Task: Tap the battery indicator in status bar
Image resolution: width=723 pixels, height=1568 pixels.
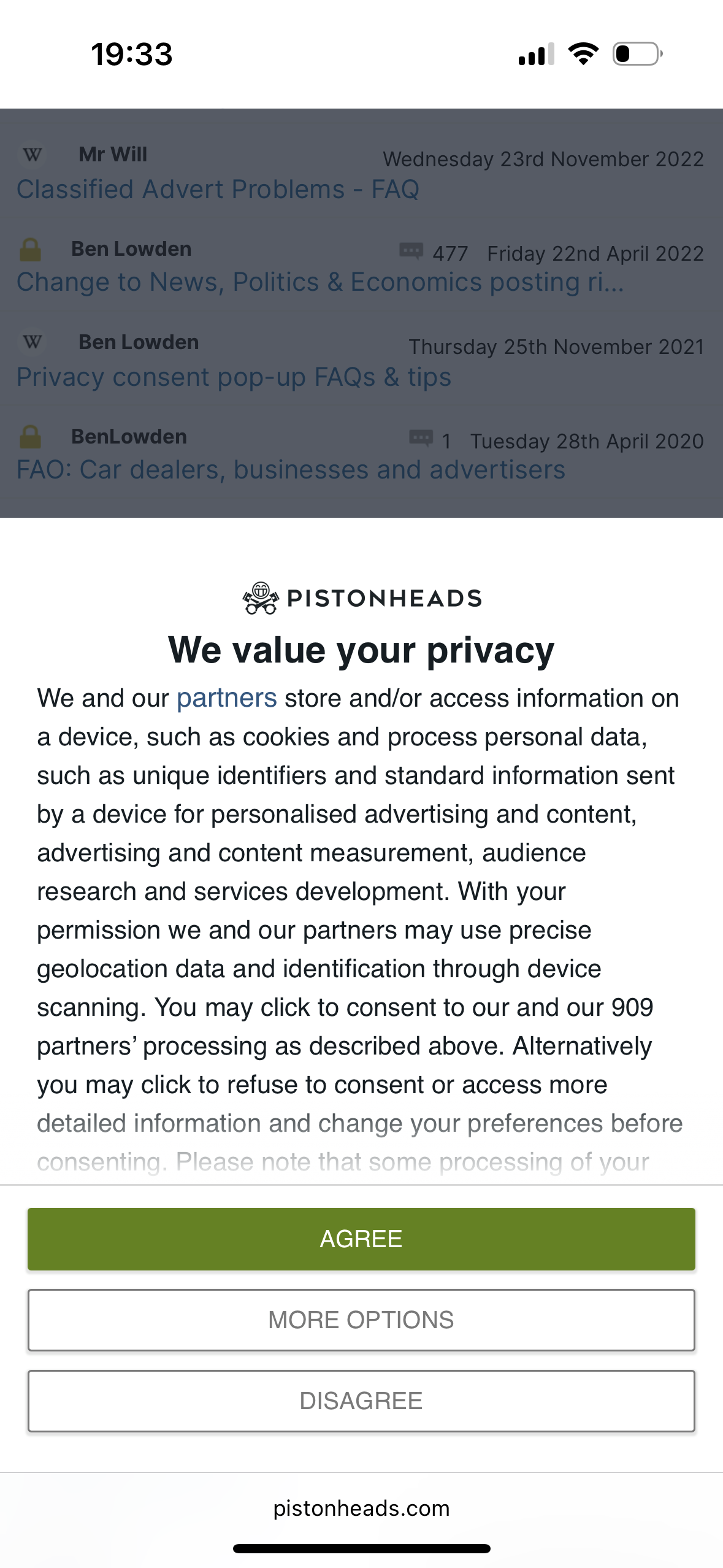Action: click(x=638, y=54)
